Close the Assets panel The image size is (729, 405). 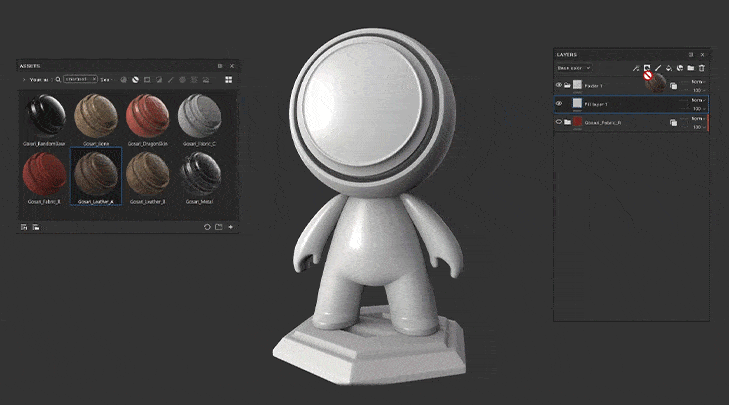tap(232, 66)
